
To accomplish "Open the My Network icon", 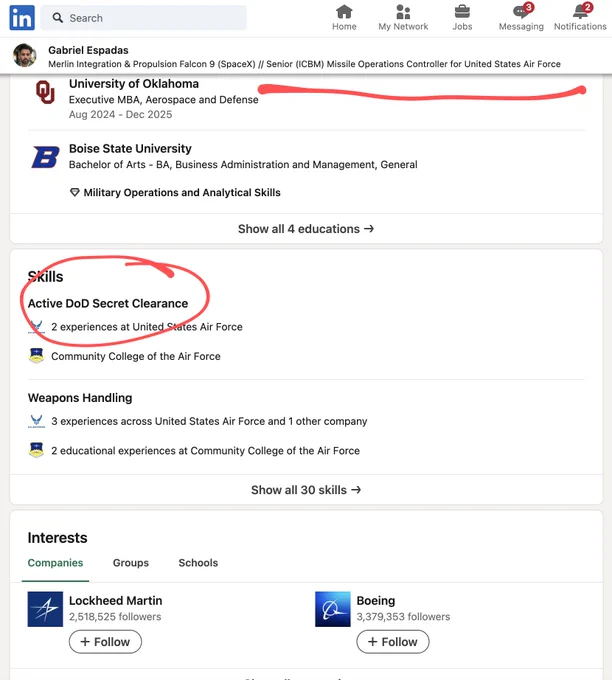I will click(403, 12).
